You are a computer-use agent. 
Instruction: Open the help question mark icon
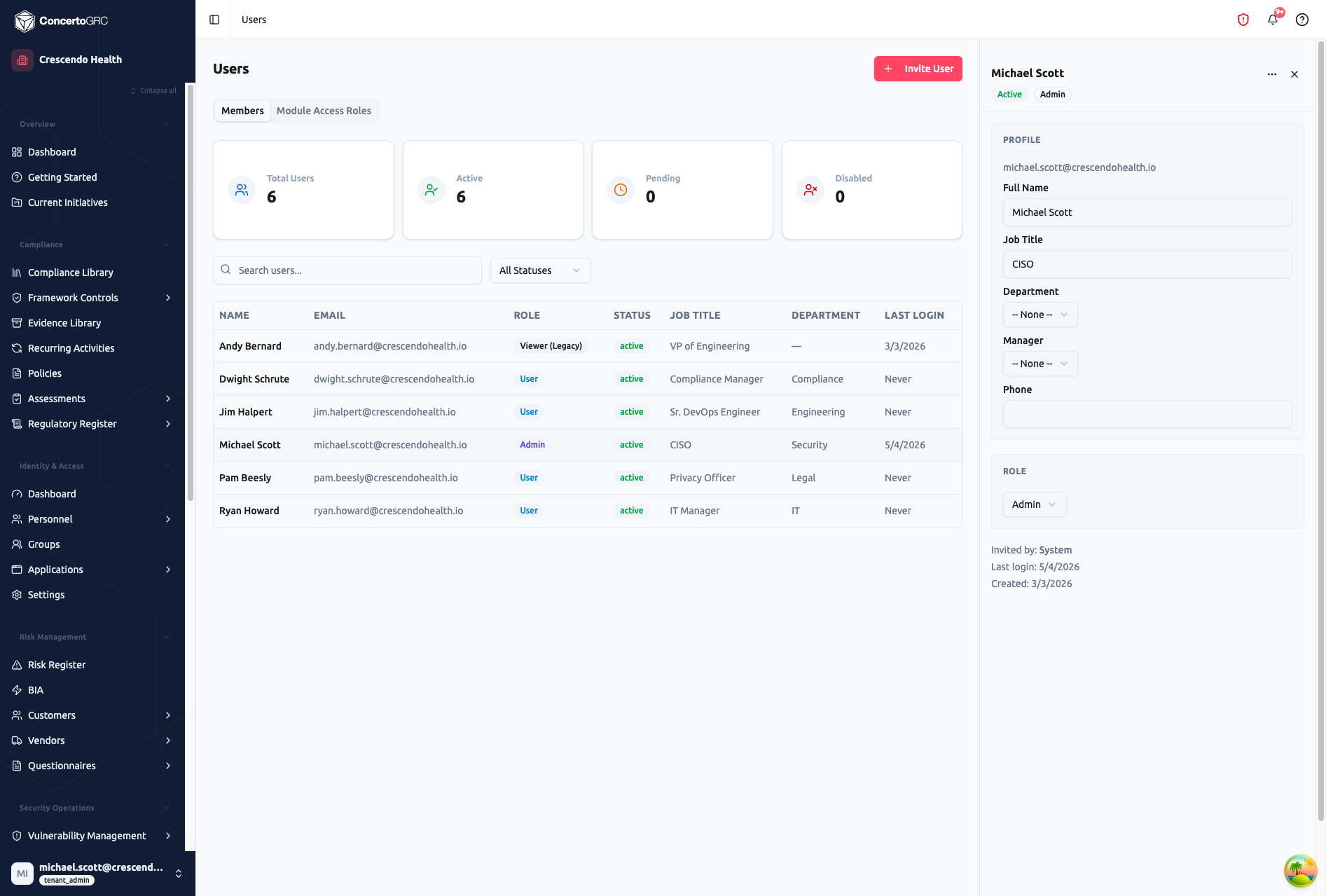tap(1302, 20)
